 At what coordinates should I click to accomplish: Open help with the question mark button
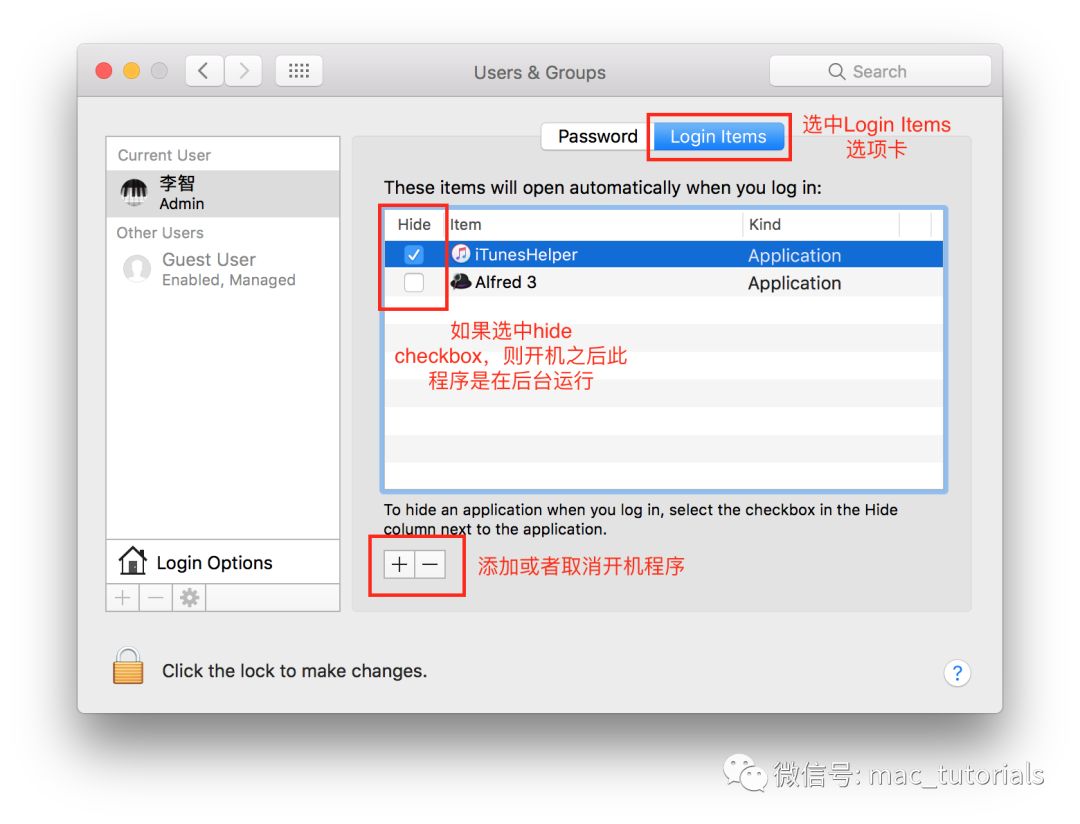pyautogui.click(x=956, y=673)
